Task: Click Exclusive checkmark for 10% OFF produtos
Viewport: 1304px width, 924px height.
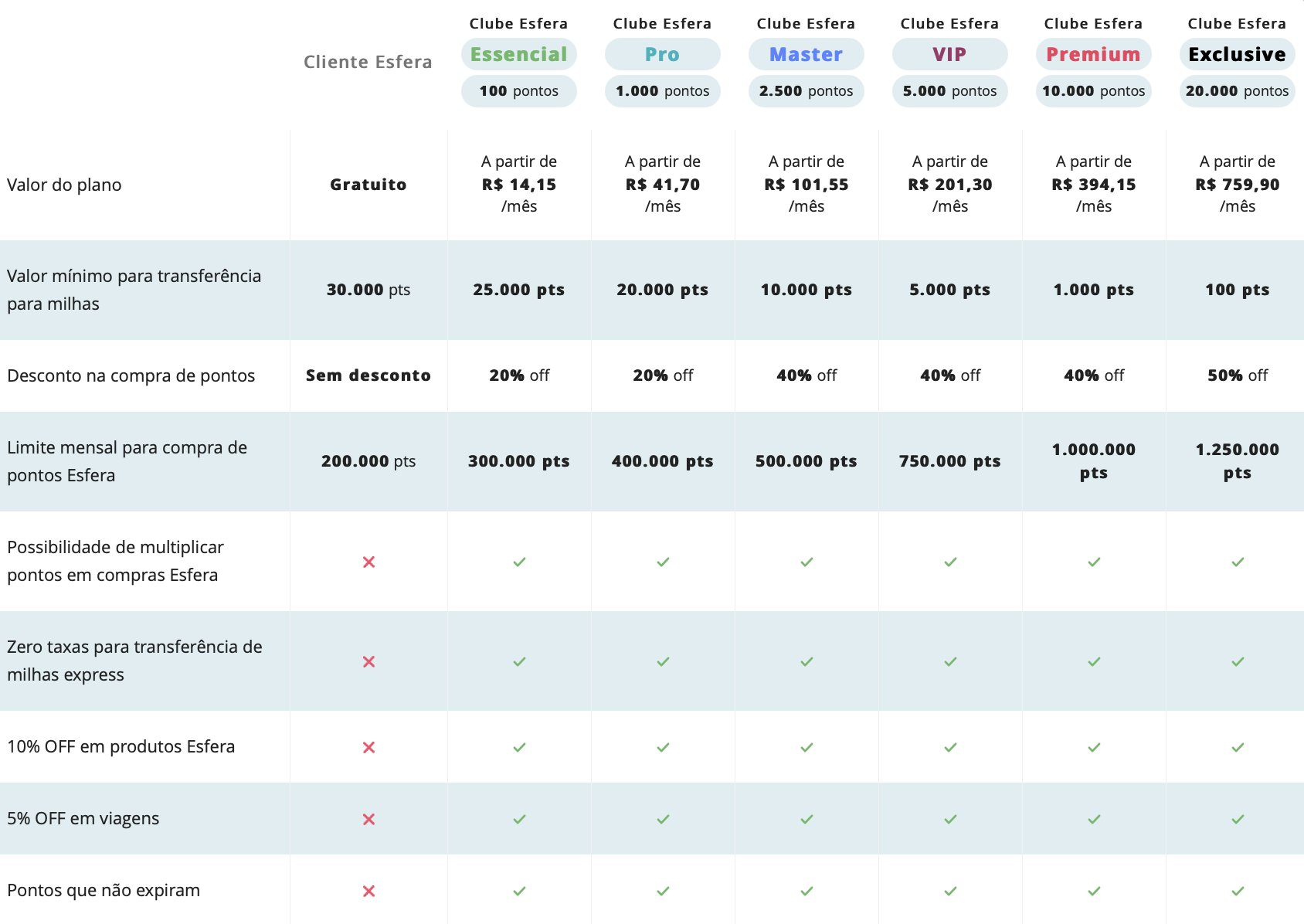Action: click(x=1238, y=747)
